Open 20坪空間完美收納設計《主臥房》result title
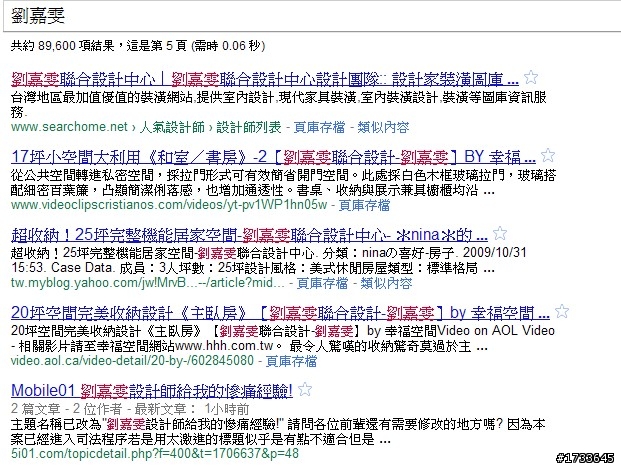The height and width of the screenshot is (466, 621). (x=280, y=314)
